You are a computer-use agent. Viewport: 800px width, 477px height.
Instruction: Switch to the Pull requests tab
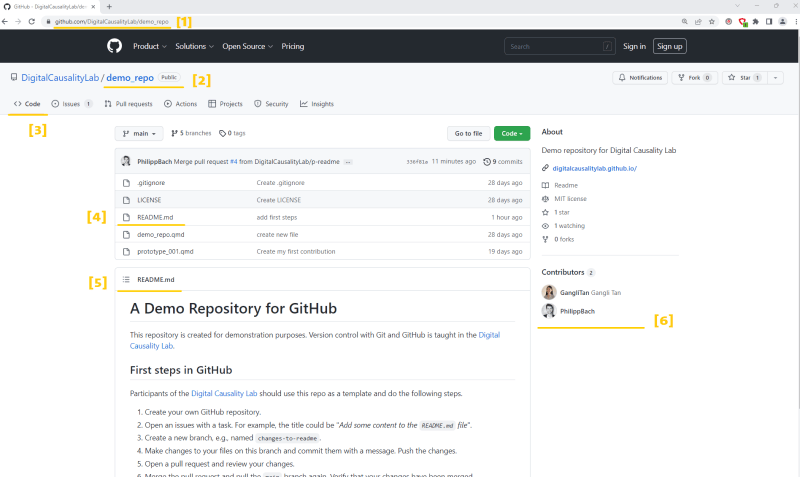128,104
